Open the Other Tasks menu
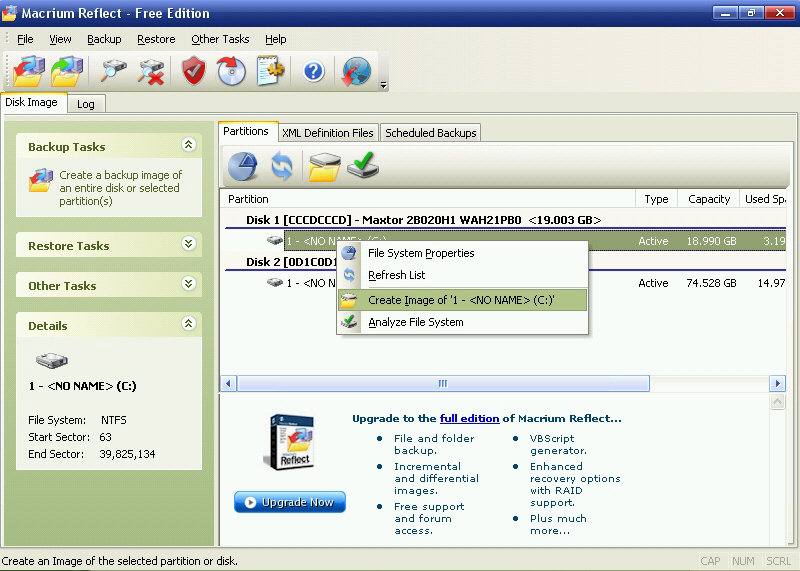The image size is (800, 571). 220,39
